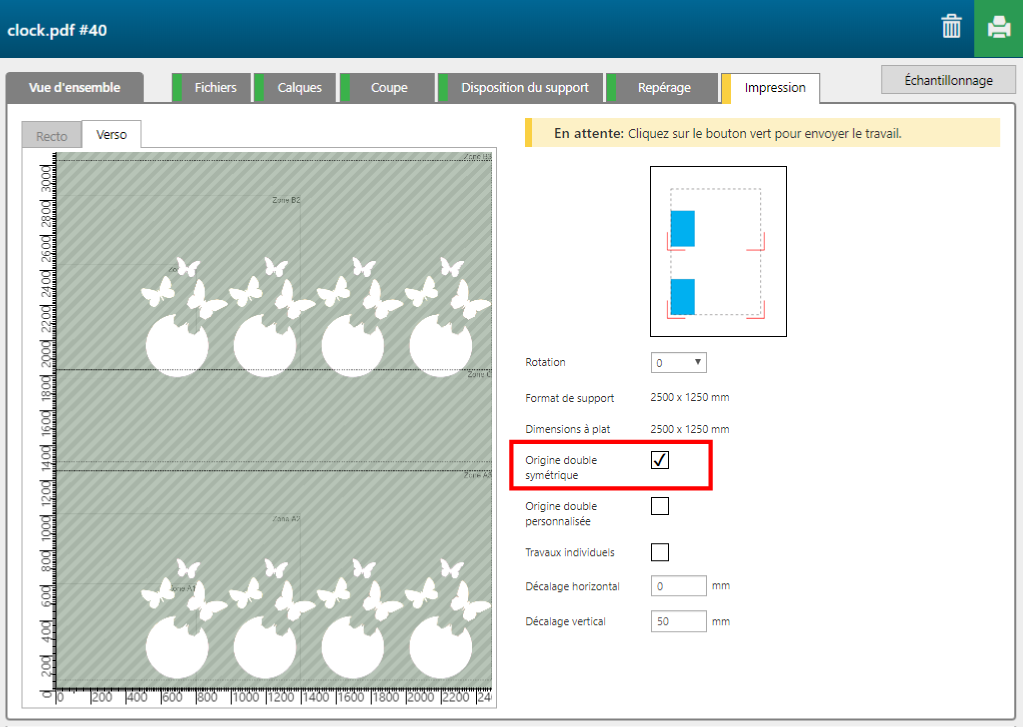Uncheck Origine double symétrique

pos(660,460)
